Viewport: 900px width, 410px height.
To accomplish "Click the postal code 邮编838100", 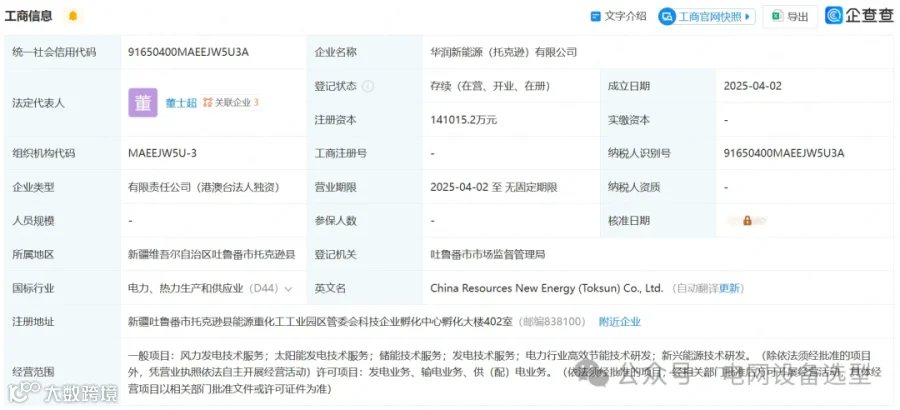I will 552,322.
